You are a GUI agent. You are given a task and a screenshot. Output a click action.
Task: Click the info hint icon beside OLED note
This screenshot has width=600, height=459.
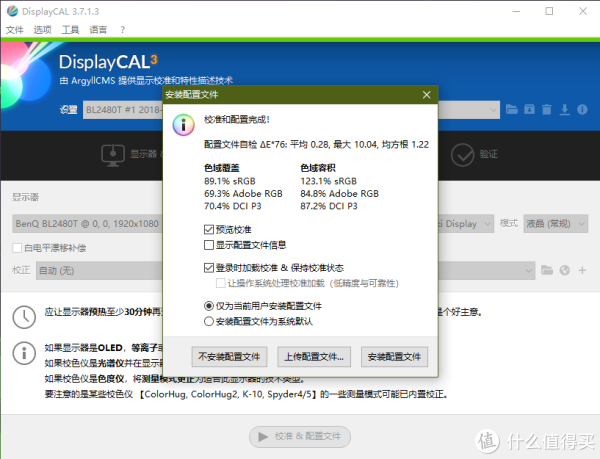pyautogui.click(x=24, y=353)
